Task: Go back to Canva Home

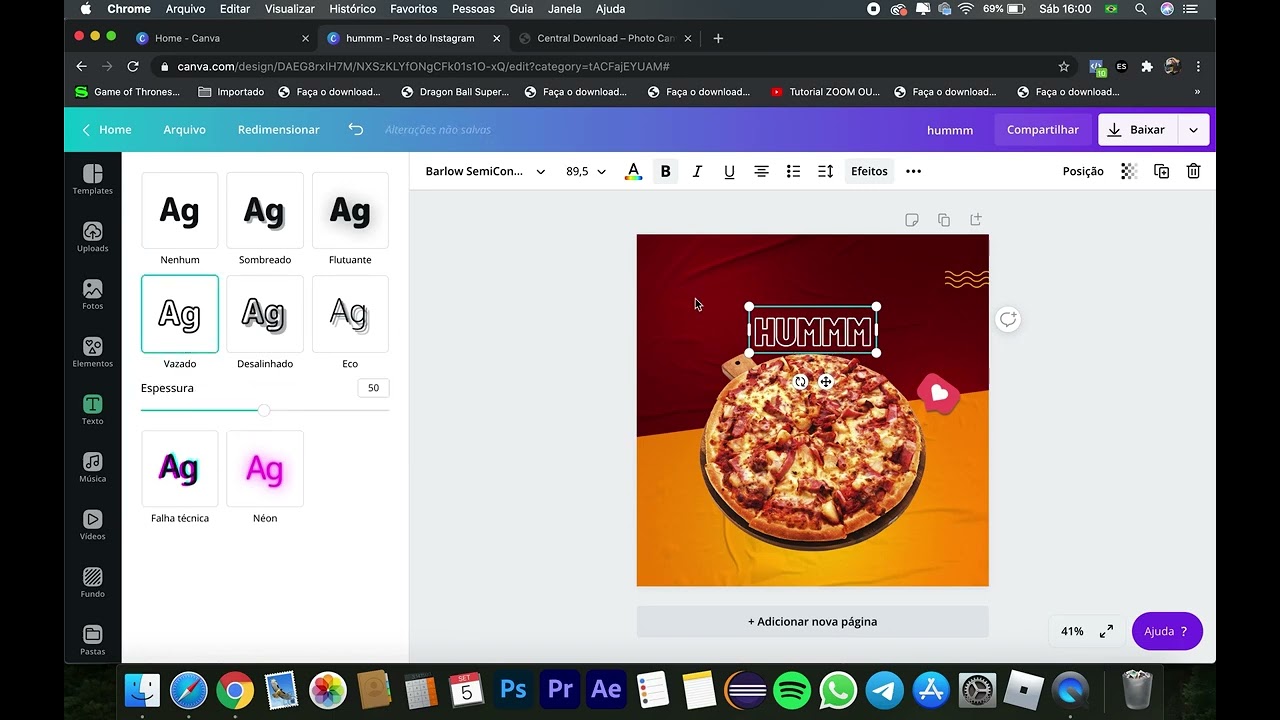Action: coord(106,129)
